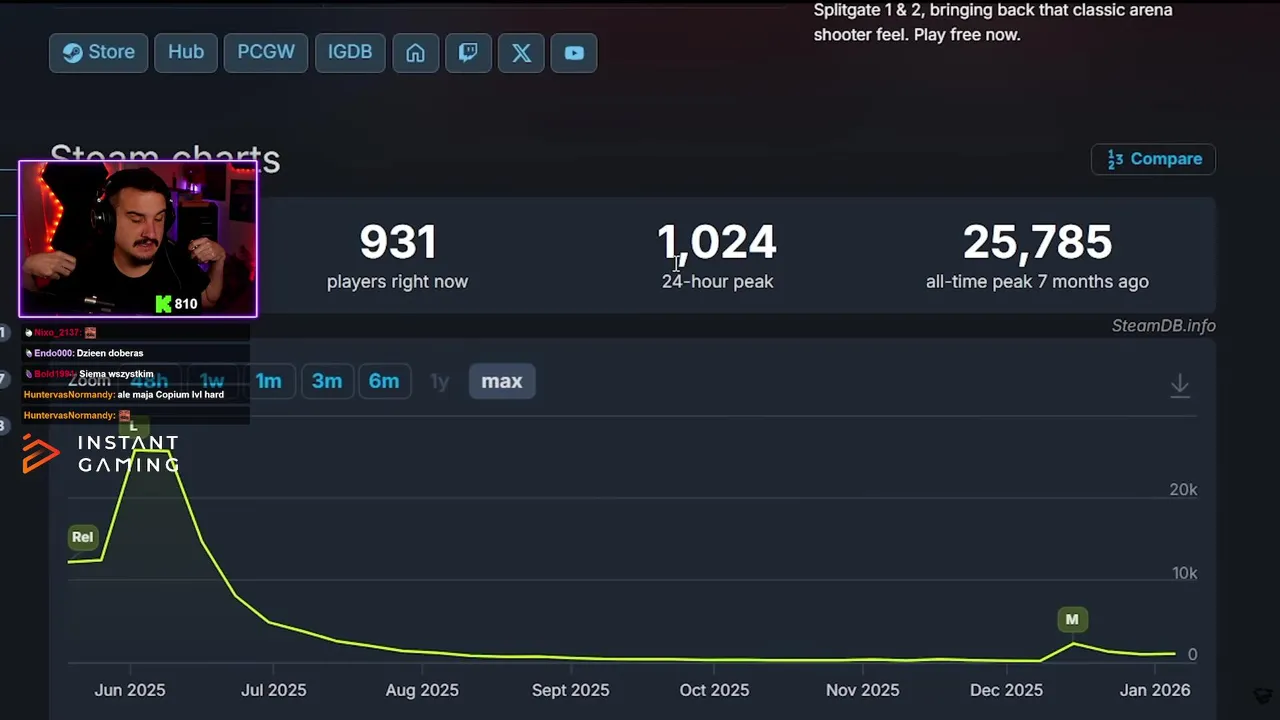This screenshot has height=720, width=1280.
Task: Click the 'Dec 2025' axis label
Action: (1006, 690)
